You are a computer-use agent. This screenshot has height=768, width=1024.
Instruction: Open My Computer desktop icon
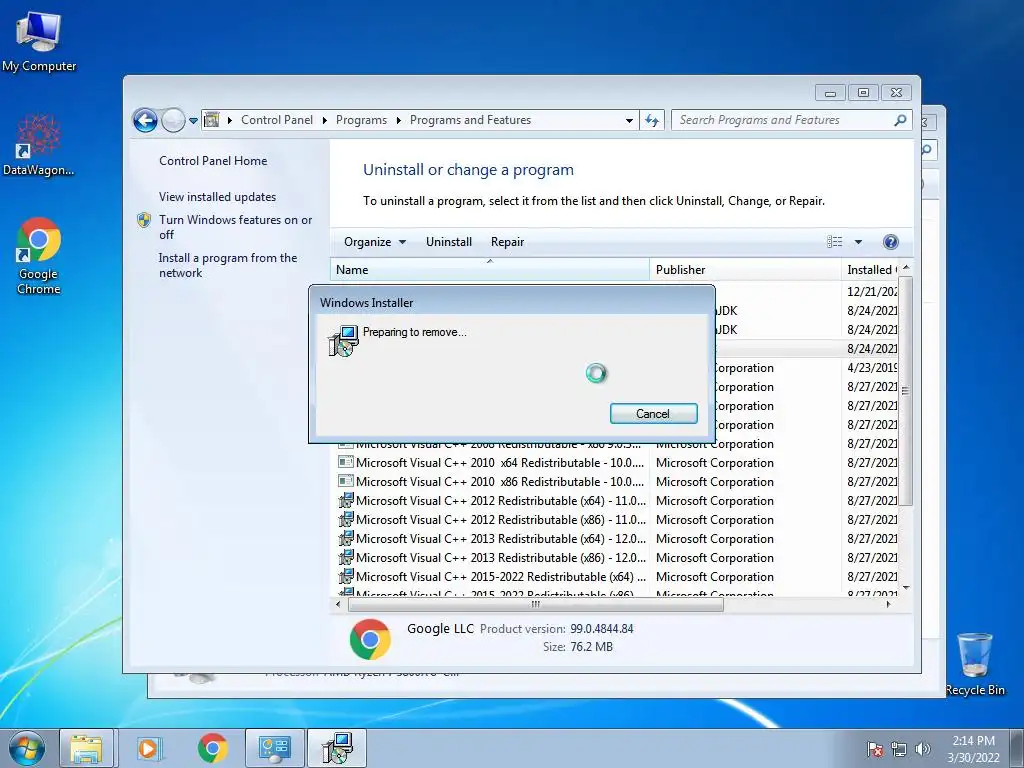[x=39, y=42]
